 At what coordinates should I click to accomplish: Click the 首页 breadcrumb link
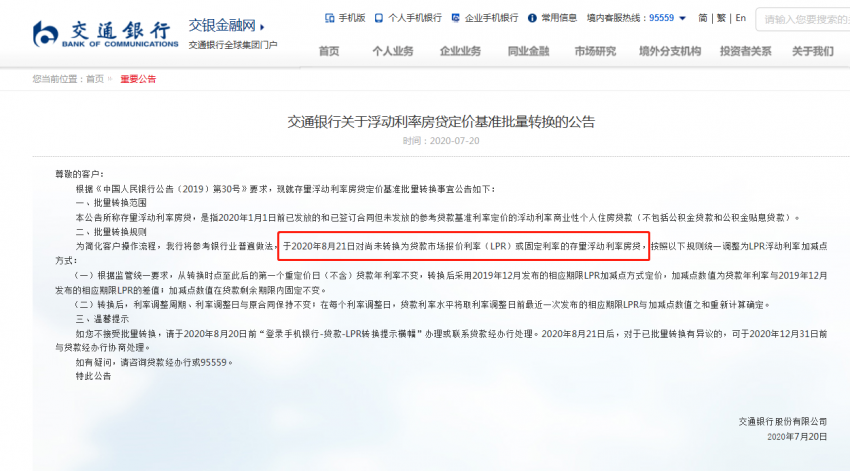coord(95,79)
